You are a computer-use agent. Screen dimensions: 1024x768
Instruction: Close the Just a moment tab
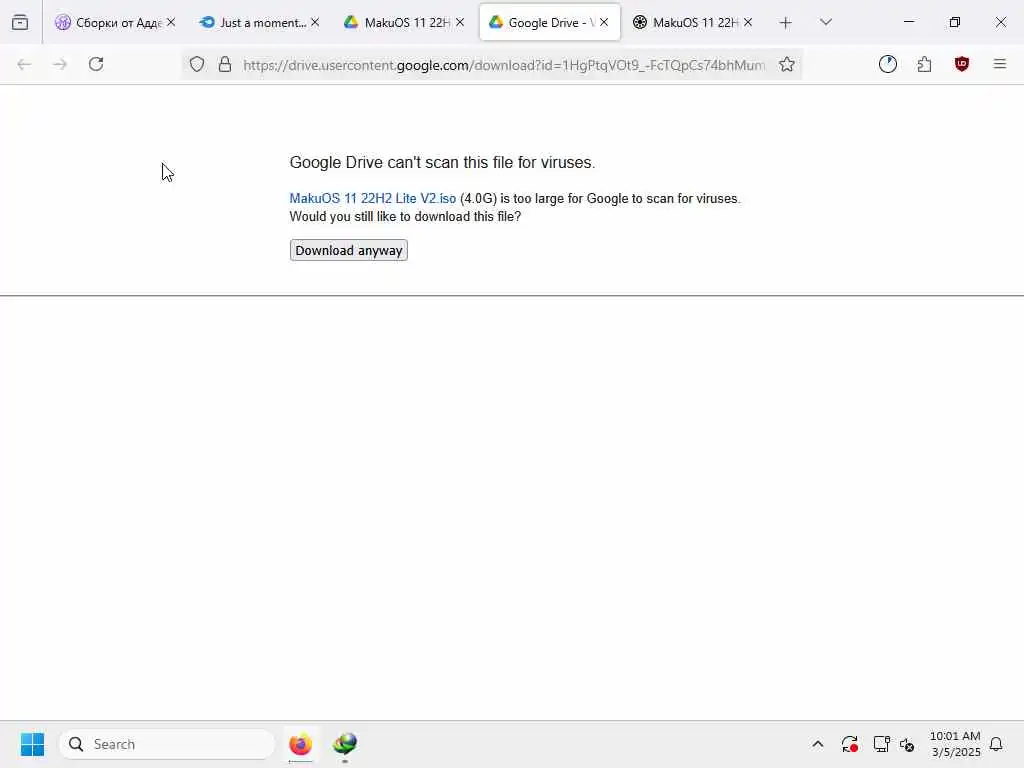315,22
